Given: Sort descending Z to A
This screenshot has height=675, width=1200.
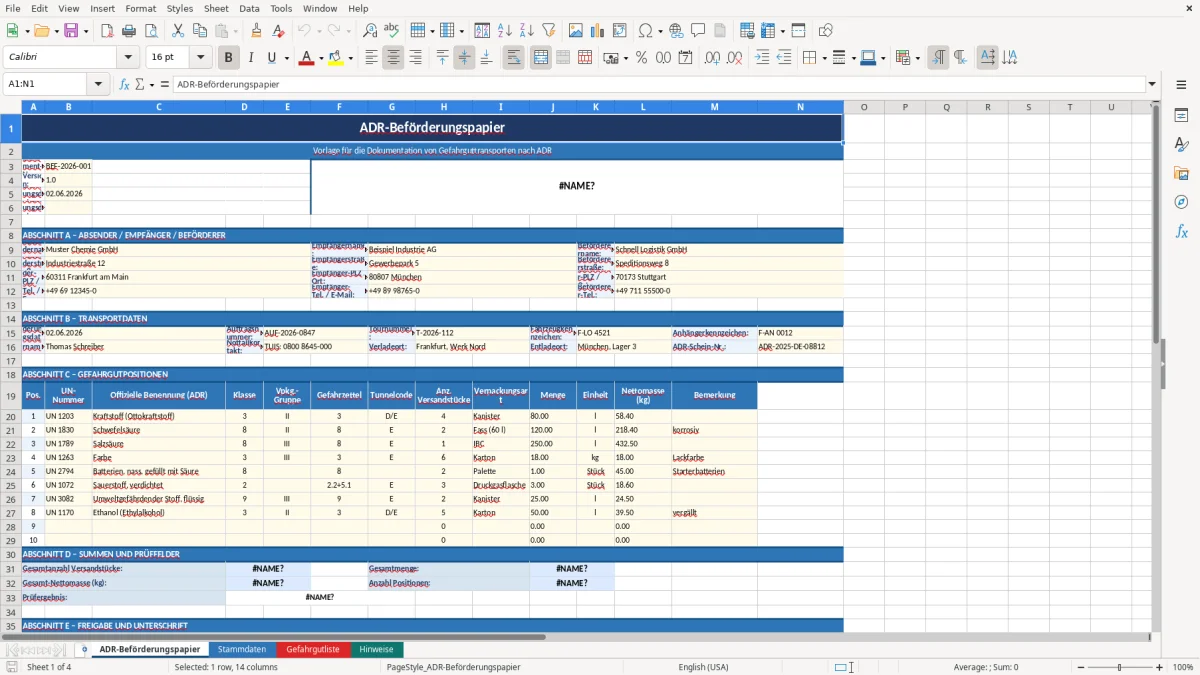Looking at the screenshot, I should (x=526, y=31).
